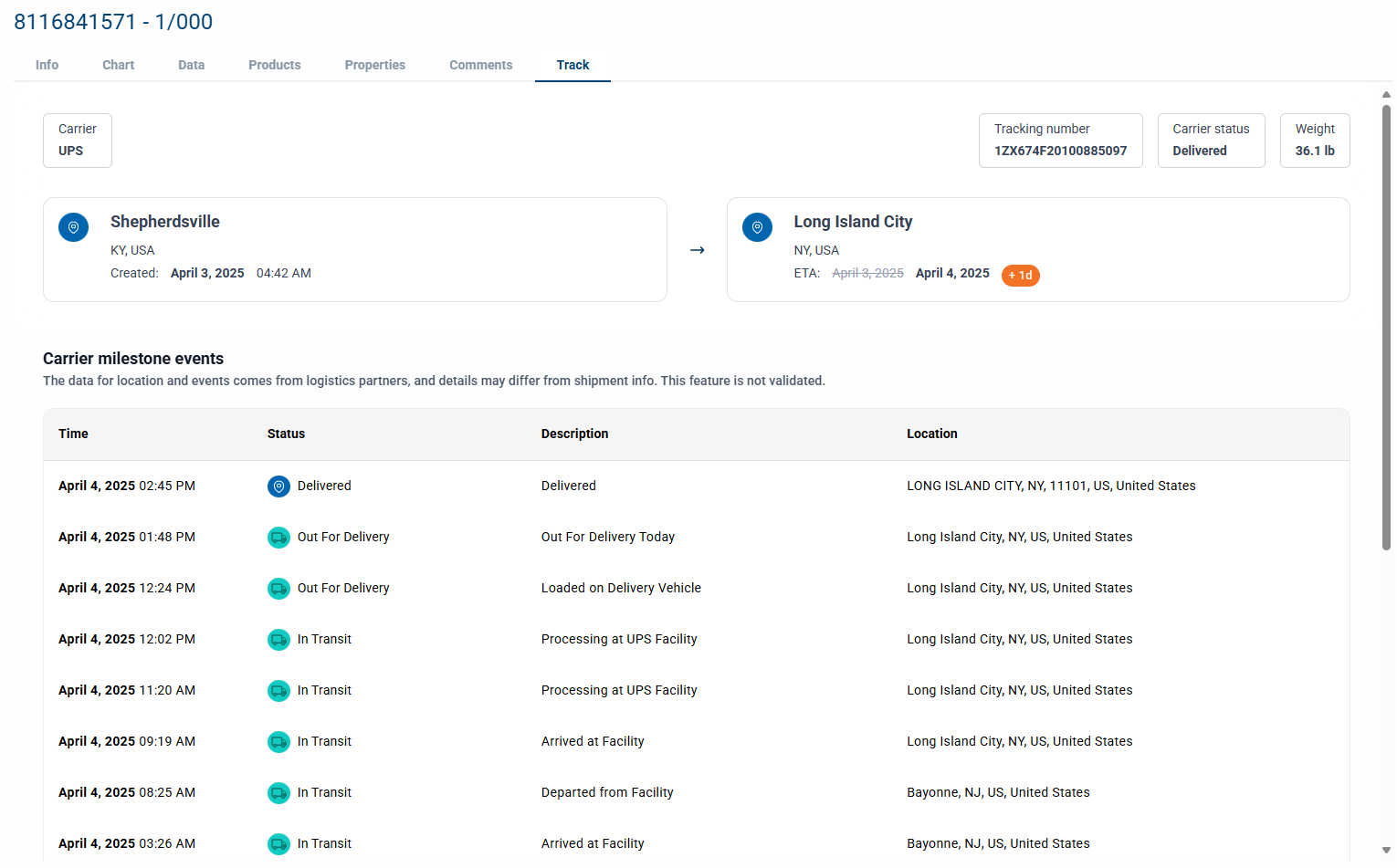Click the shipment title 8116841571 - 1/000
The height and width of the screenshot is (868, 1397).
113,22
